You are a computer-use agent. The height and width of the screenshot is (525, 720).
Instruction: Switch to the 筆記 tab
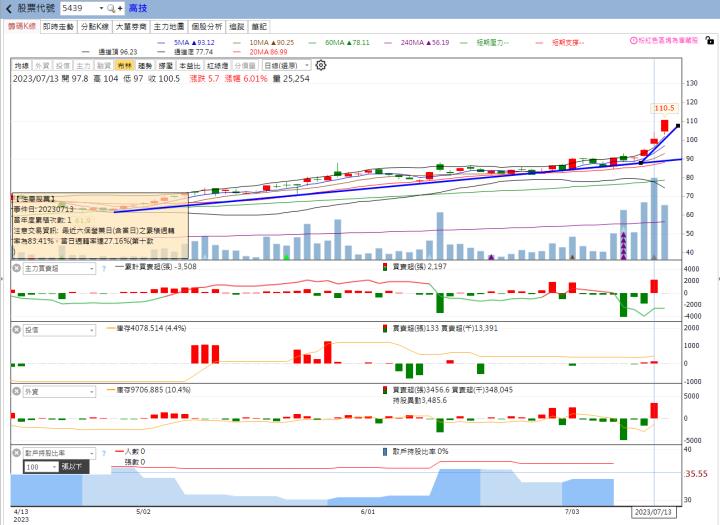point(259,27)
